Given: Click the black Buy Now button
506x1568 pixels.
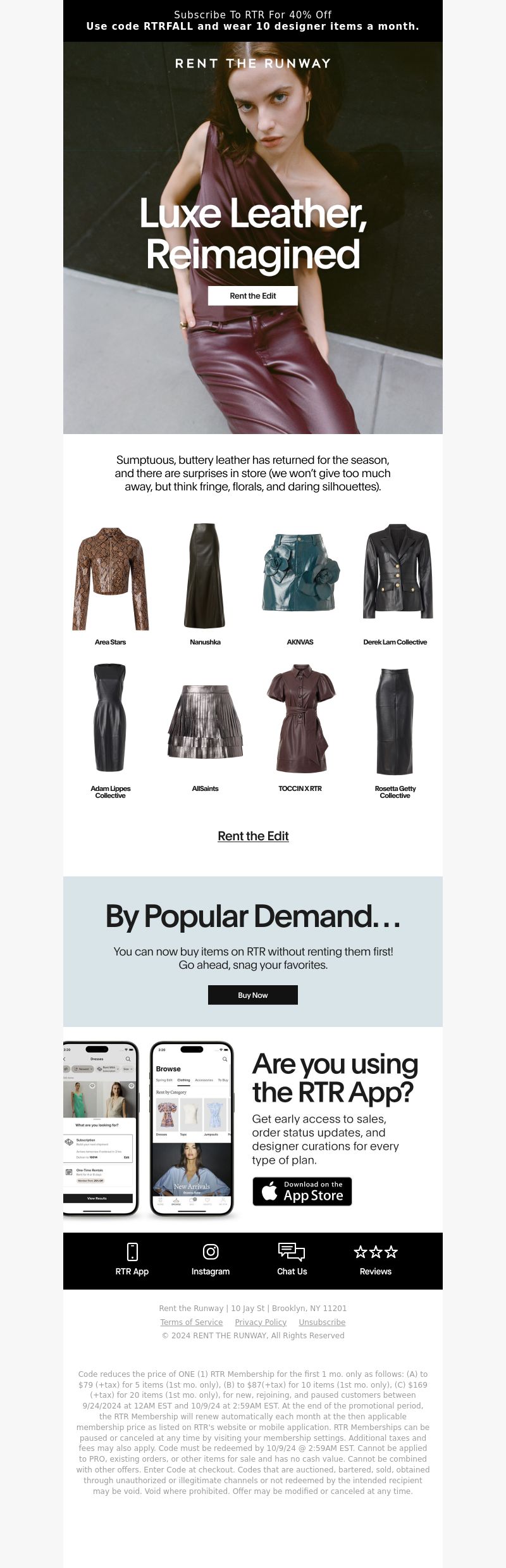Looking at the screenshot, I should (253, 995).
